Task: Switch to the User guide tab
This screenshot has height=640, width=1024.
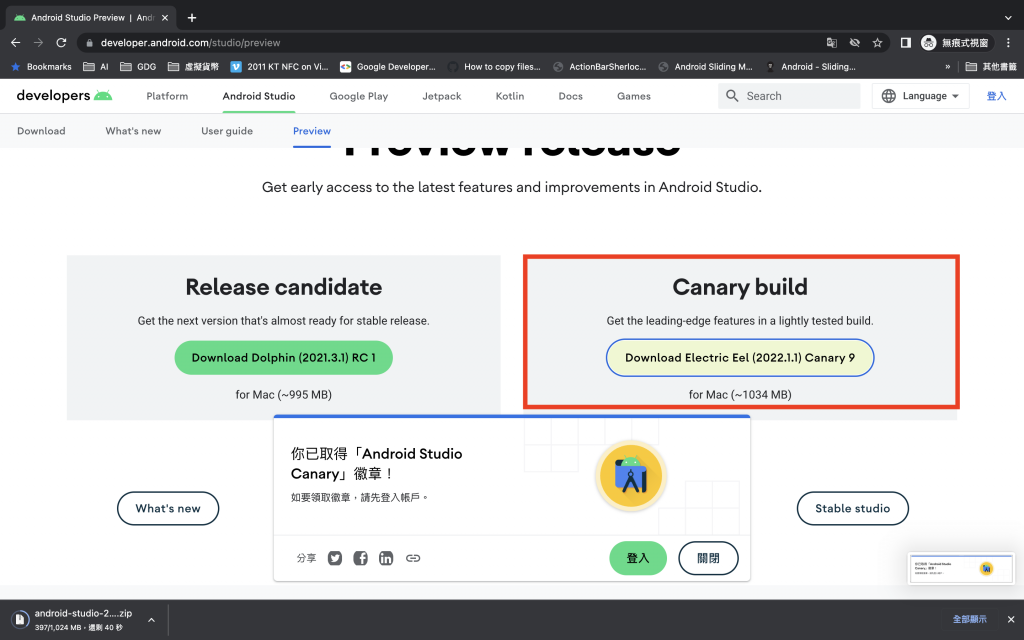Action: click(227, 131)
